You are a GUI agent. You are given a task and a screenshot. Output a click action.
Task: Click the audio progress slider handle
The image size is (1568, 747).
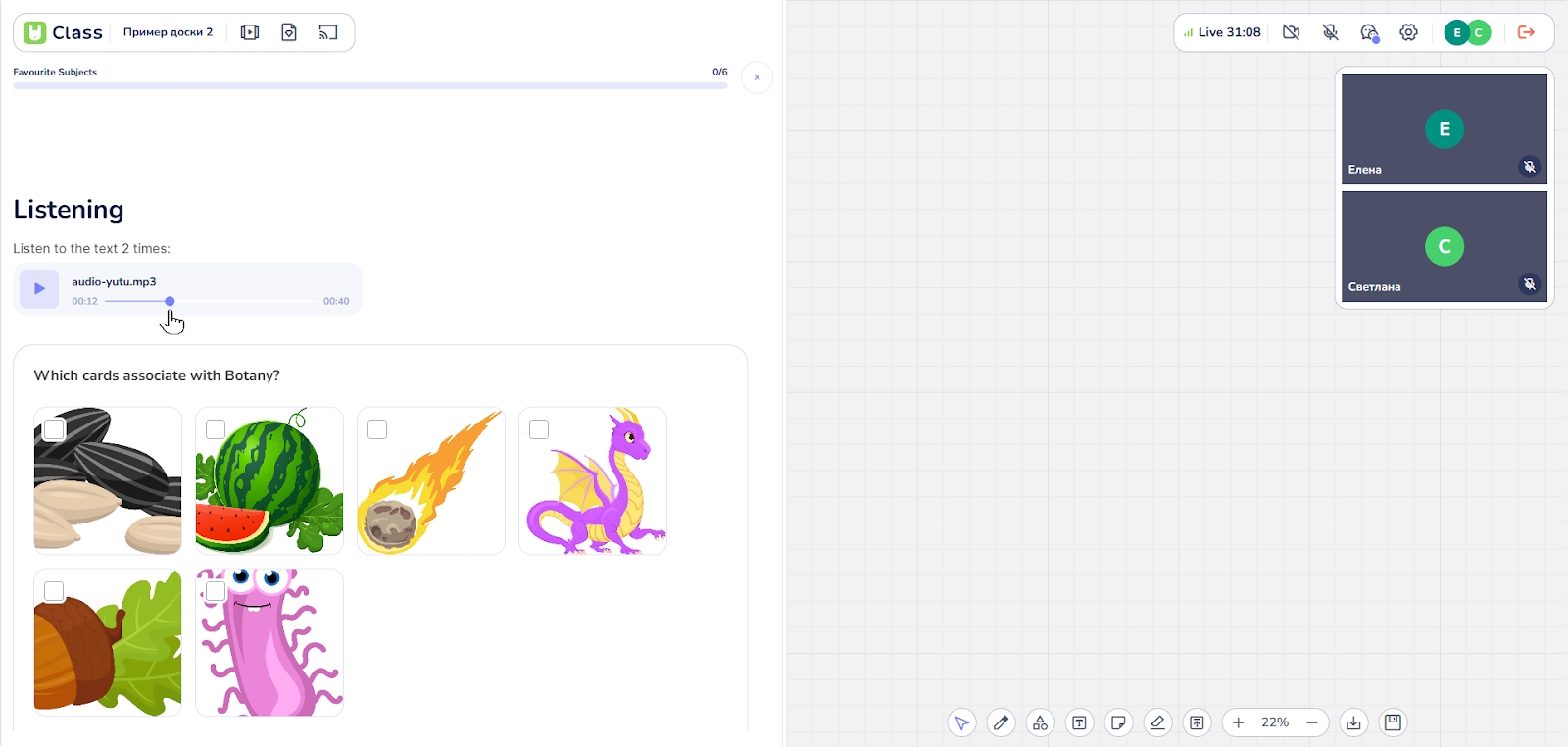pyautogui.click(x=170, y=301)
